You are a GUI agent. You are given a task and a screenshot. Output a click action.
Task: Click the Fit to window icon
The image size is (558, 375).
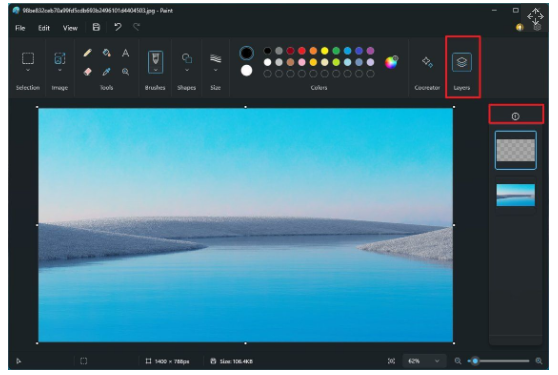391,361
